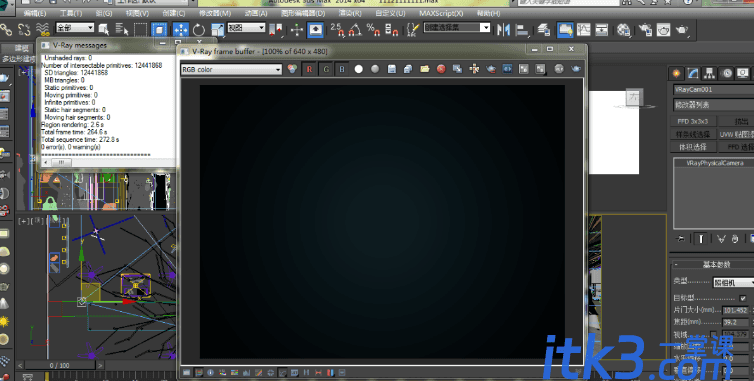Open the 修改器(M) menu
The image size is (754, 381).
[x=215, y=13]
